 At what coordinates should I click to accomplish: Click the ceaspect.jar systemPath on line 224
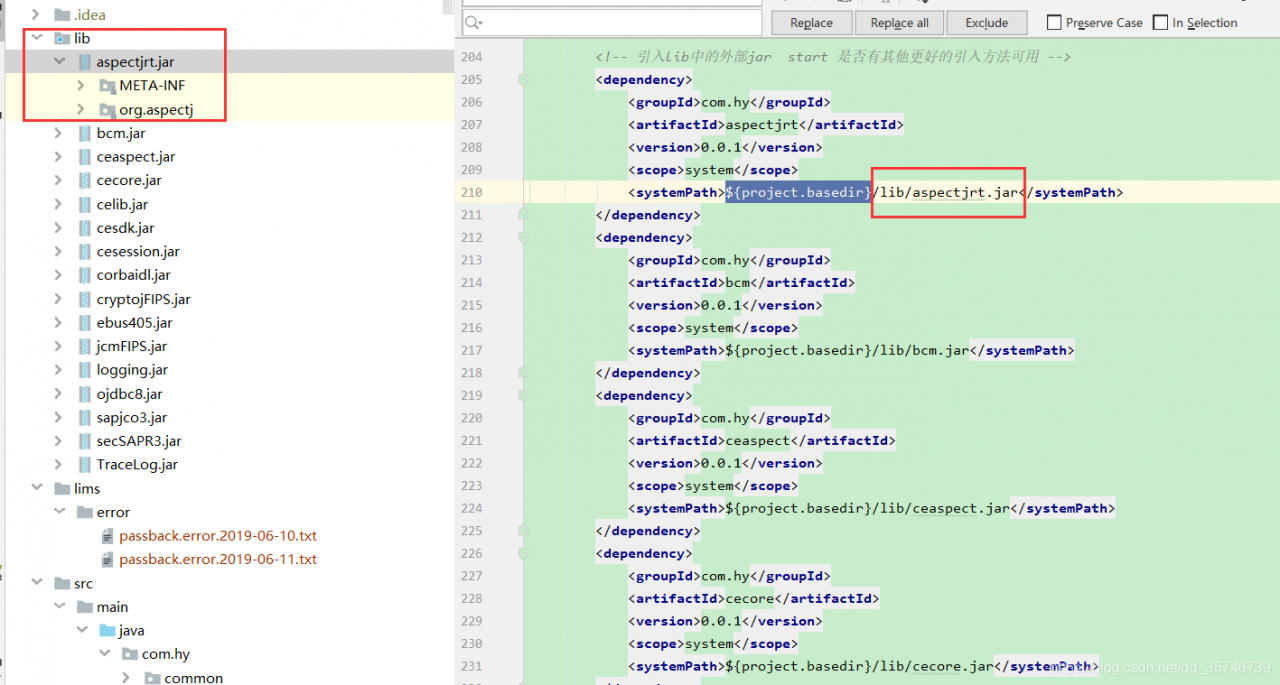click(x=868, y=509)
